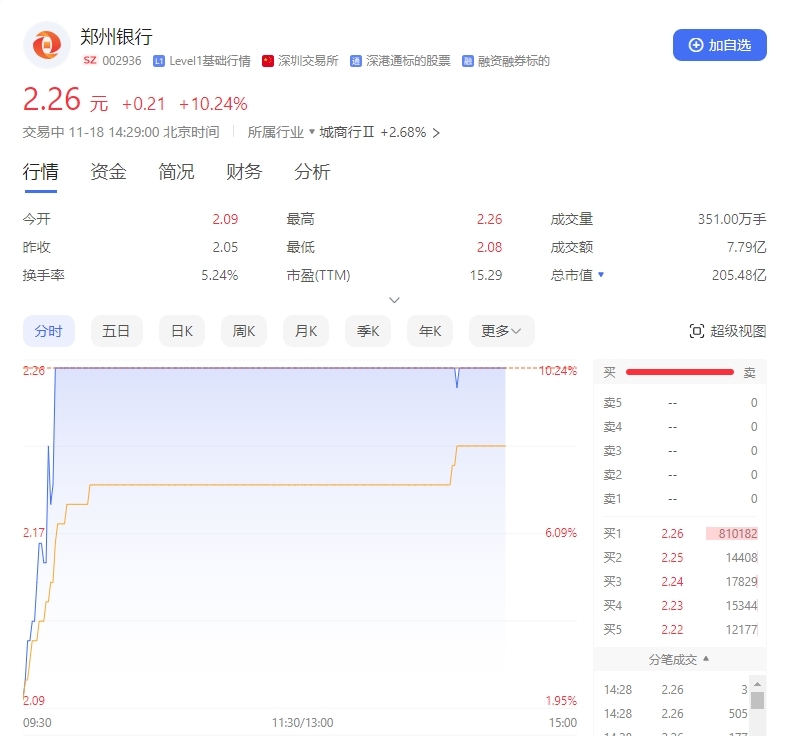Click the 成交额 value 7.79亿
The height and width of the screenshot is (736, 789).
746,247
